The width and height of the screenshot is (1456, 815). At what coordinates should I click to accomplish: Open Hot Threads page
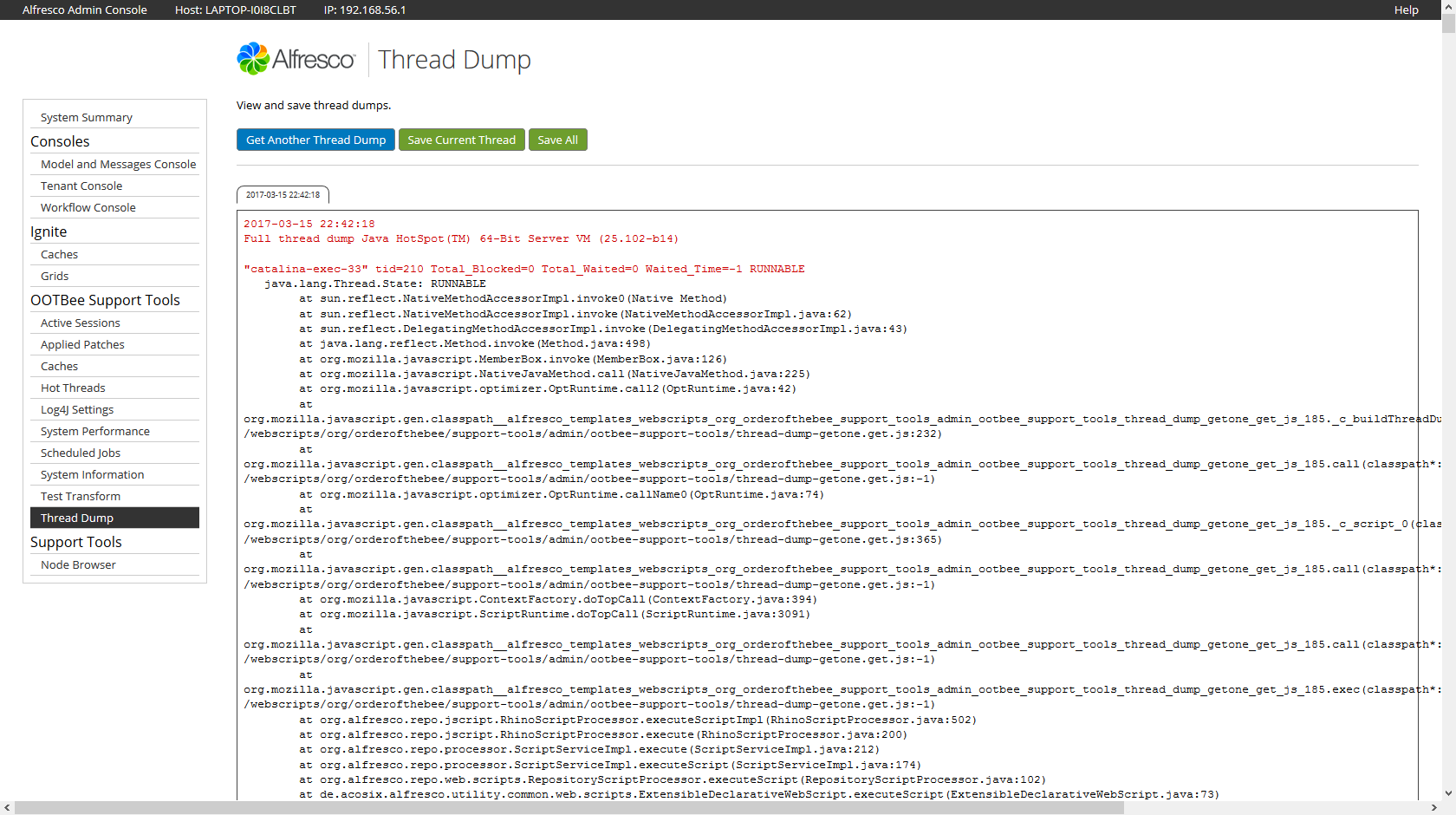coord(114,388)
